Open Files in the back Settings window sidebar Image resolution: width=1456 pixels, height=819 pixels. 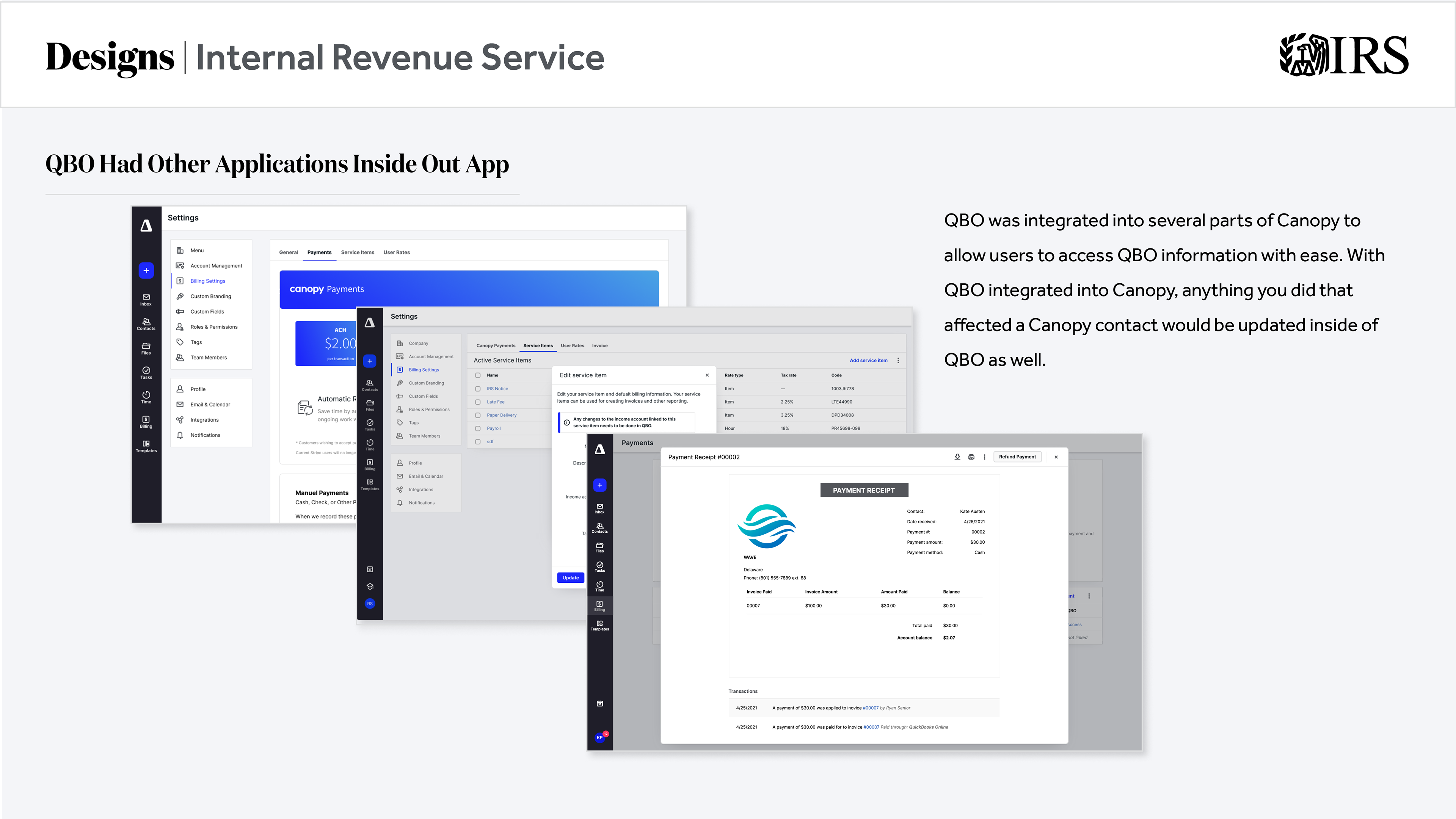(146, 349)
